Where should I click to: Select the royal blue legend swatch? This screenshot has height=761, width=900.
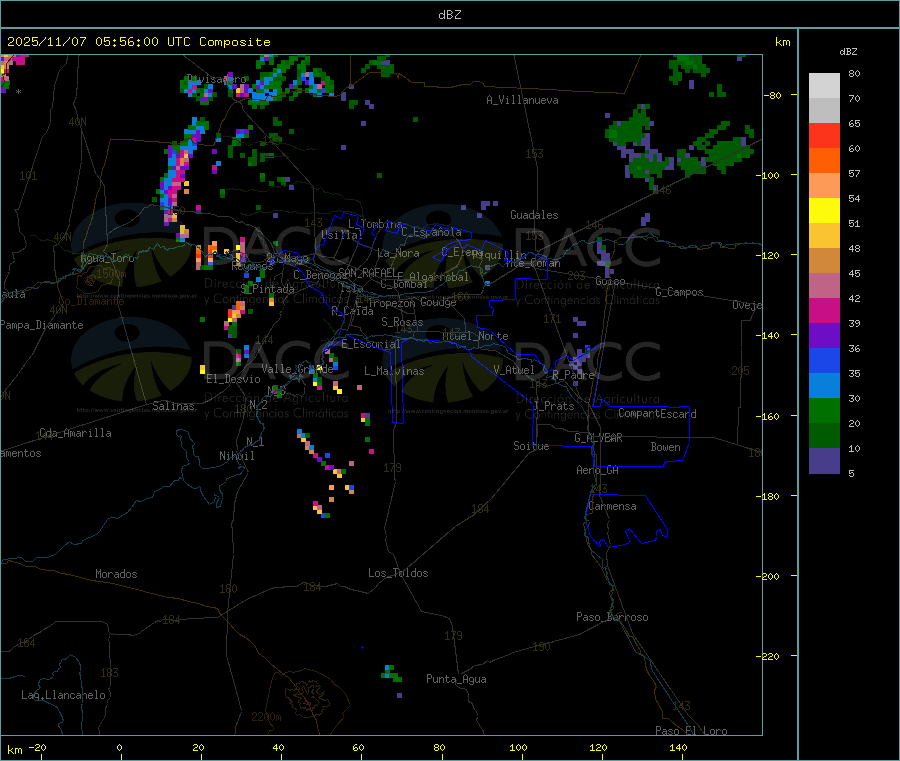click(x=824, y=360)
